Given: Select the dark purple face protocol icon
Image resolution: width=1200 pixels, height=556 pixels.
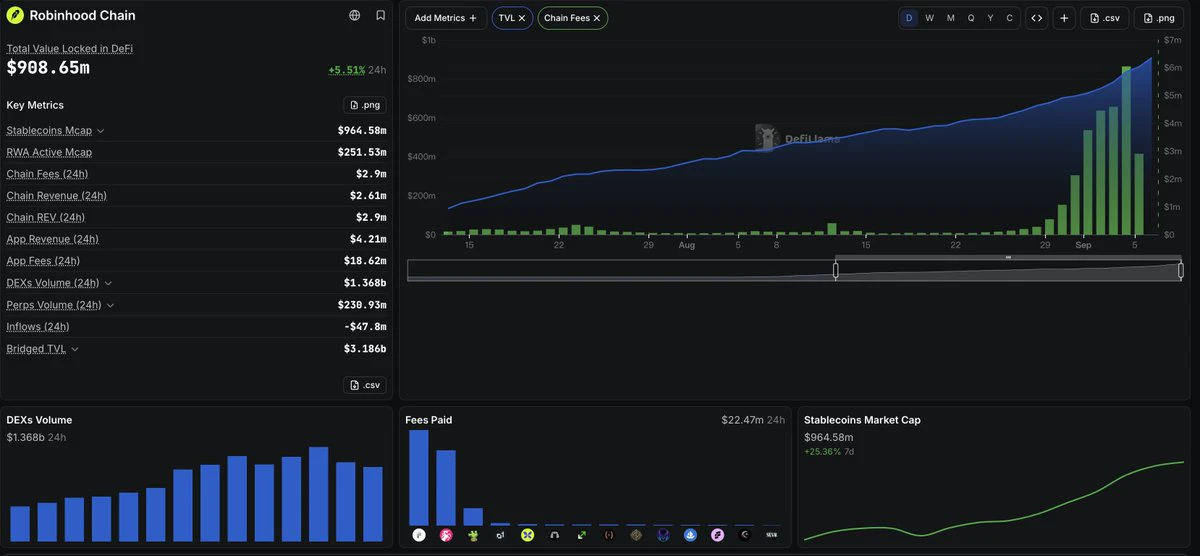Looking at the screenshot, I should coord(663,536).
